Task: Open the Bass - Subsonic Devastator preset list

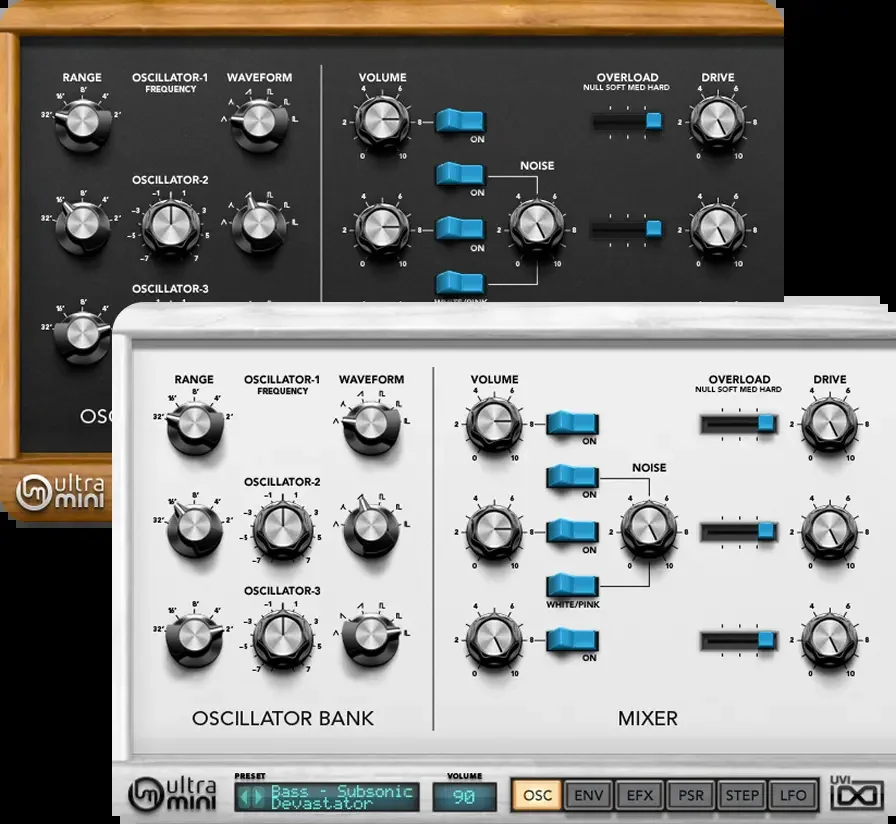Action: 341,797
